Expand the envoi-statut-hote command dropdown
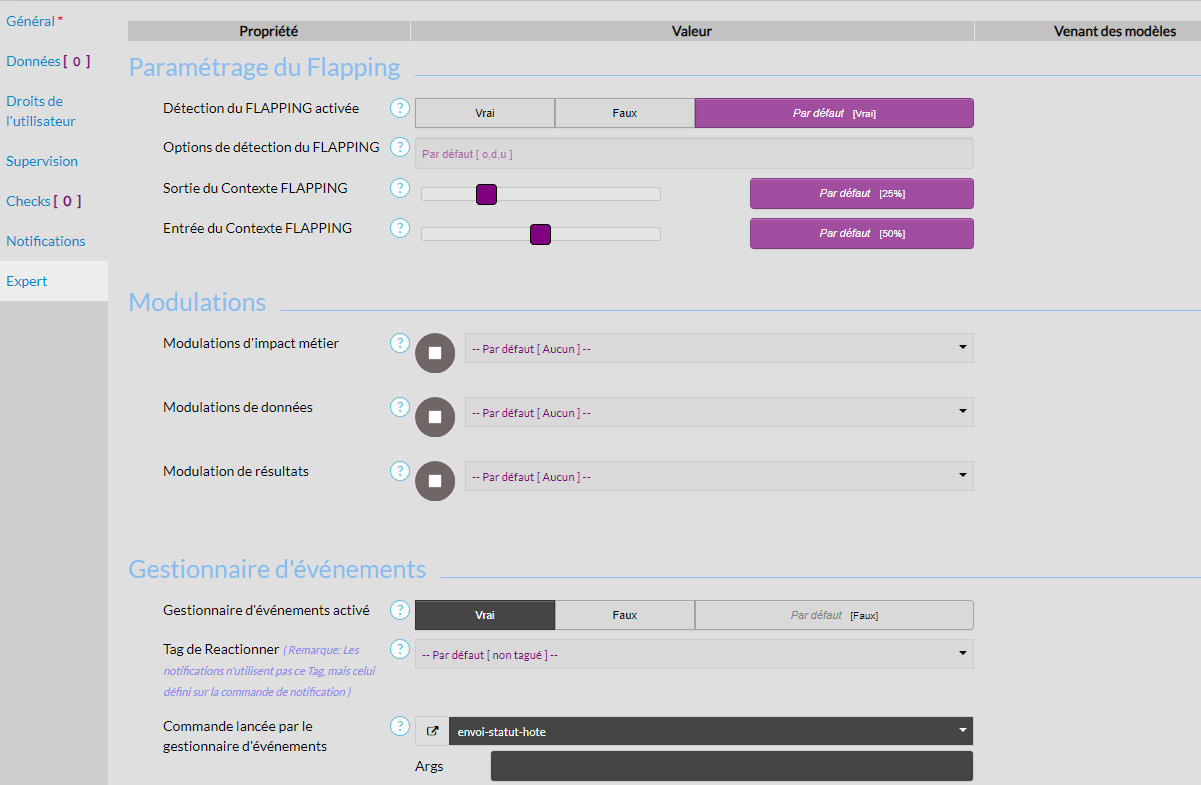Screen dimensions: 1201x785 point(710,731)
